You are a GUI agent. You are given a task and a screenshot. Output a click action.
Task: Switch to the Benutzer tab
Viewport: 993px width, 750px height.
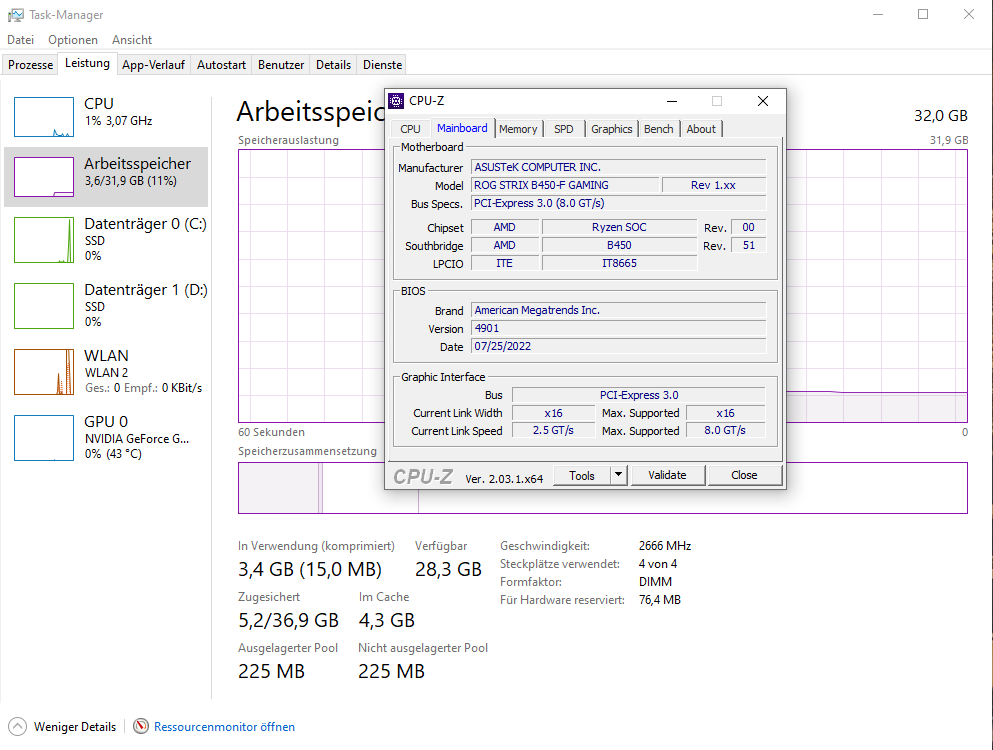[x=281, y=65]
